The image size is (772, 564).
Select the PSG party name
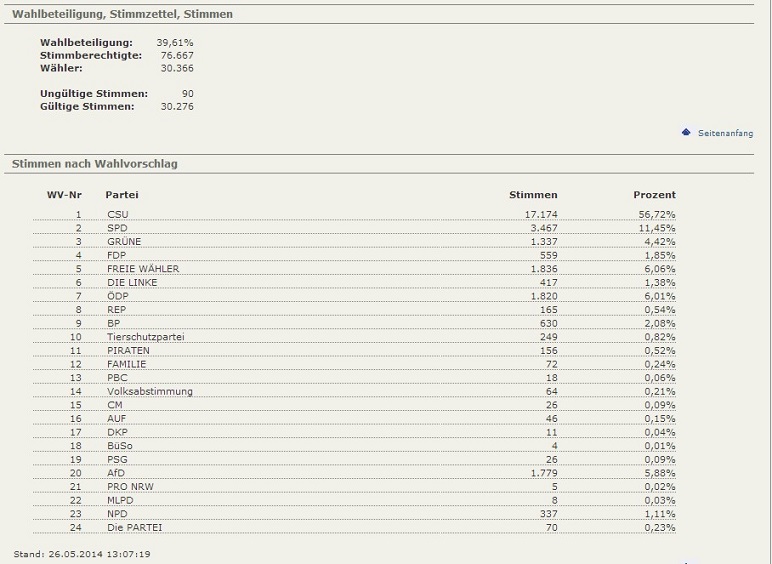click(x=117, y=460)
